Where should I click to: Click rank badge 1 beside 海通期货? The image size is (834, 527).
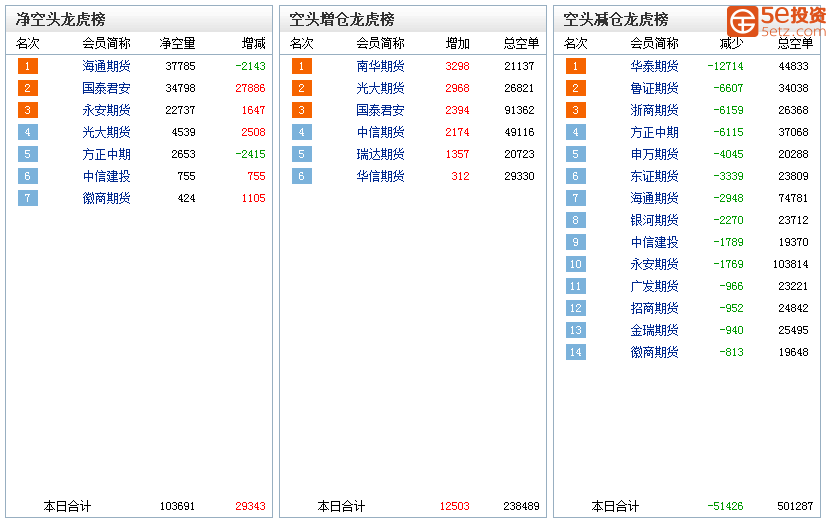[28, 66]
